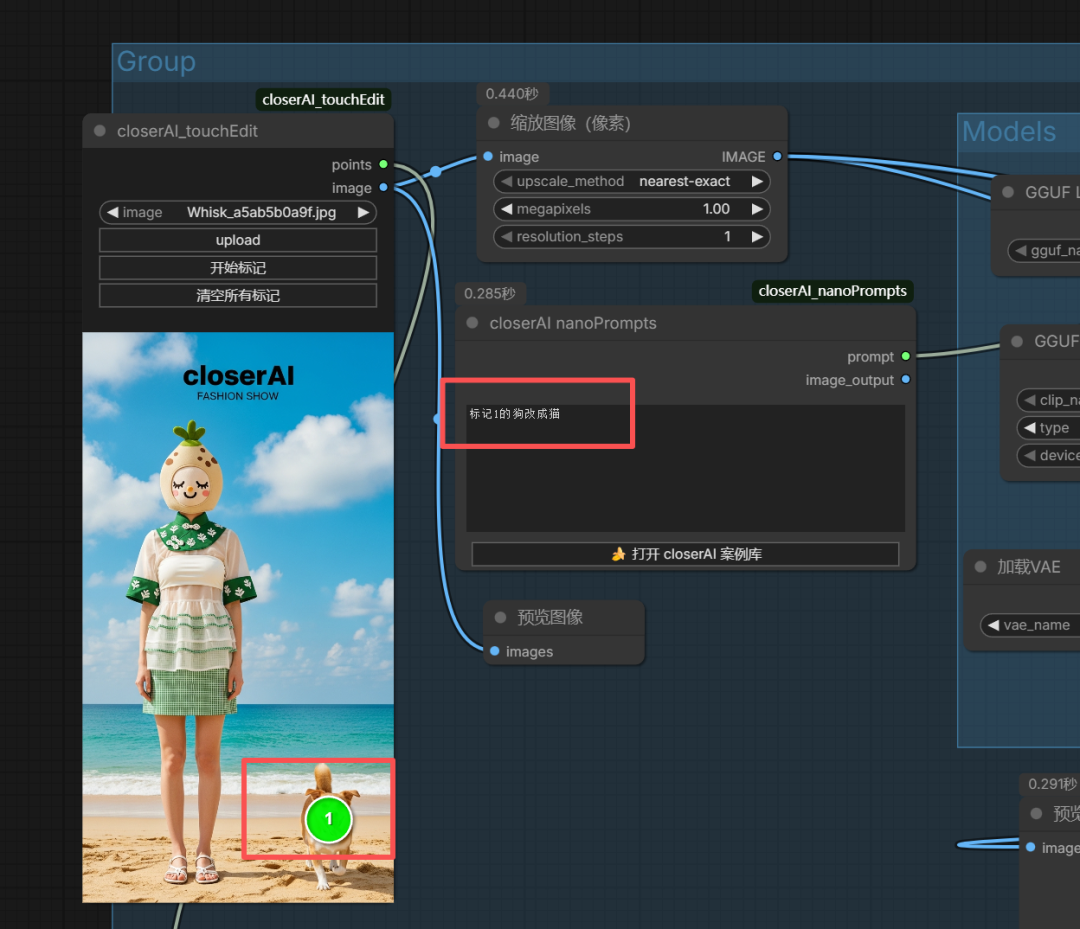Collapse the 预览图像 node via its dot

501,617
